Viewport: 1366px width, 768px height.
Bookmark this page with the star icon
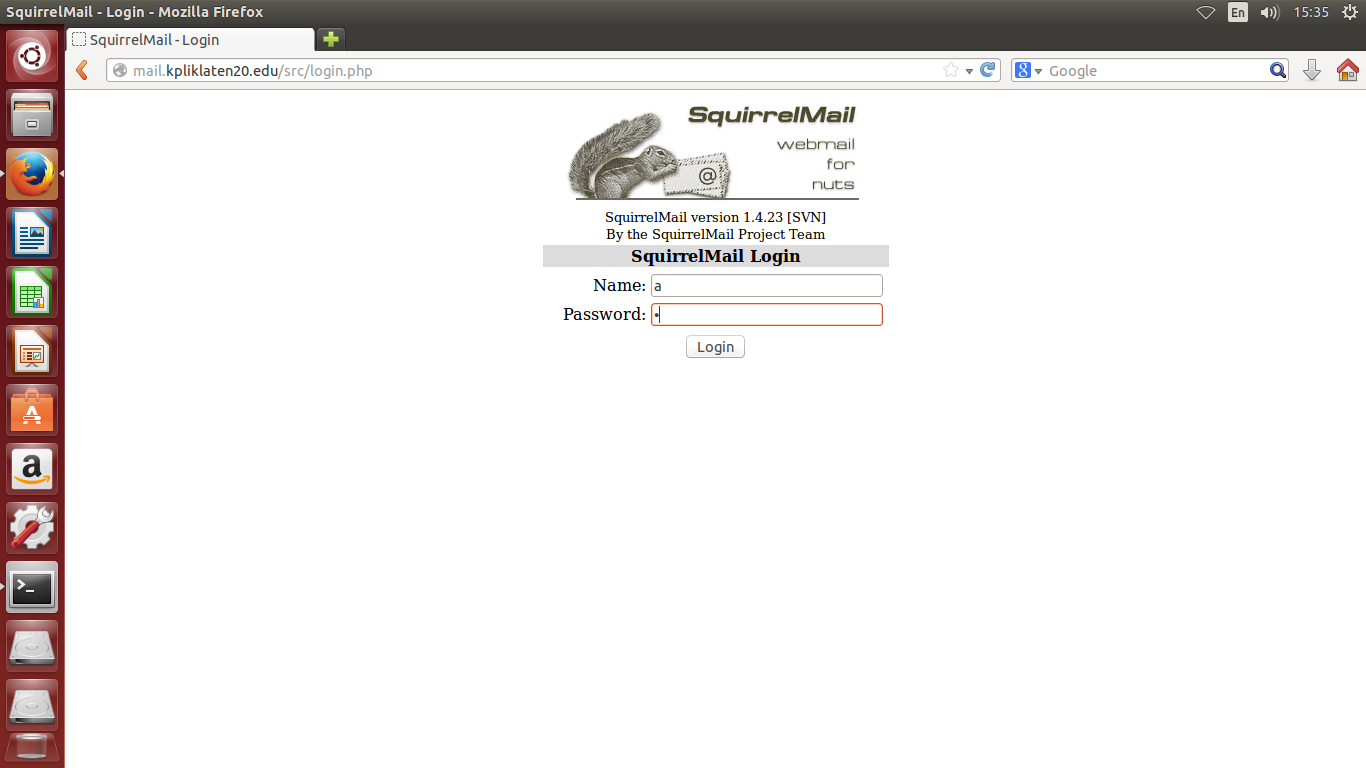pyautogui.click(x=951, y=70)
